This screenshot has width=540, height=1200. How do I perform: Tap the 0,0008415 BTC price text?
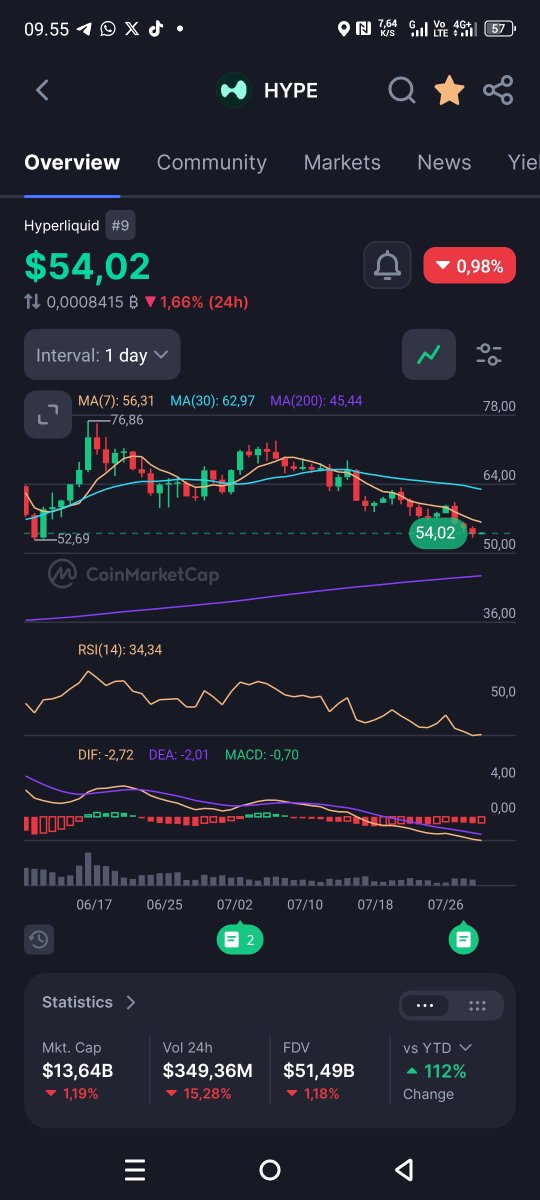coord(92,301)
